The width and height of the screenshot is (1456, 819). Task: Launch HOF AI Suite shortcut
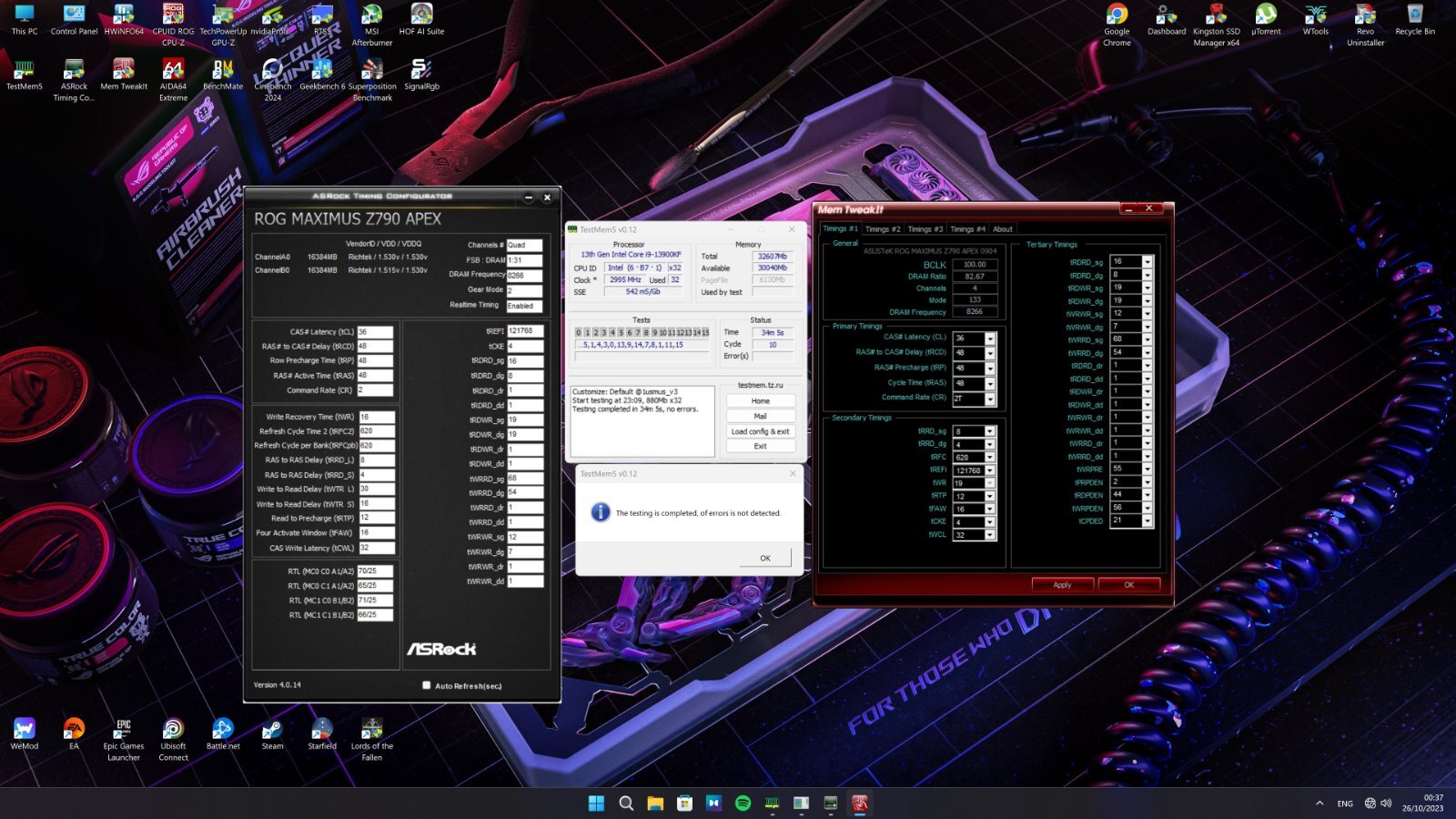point(421,20)
